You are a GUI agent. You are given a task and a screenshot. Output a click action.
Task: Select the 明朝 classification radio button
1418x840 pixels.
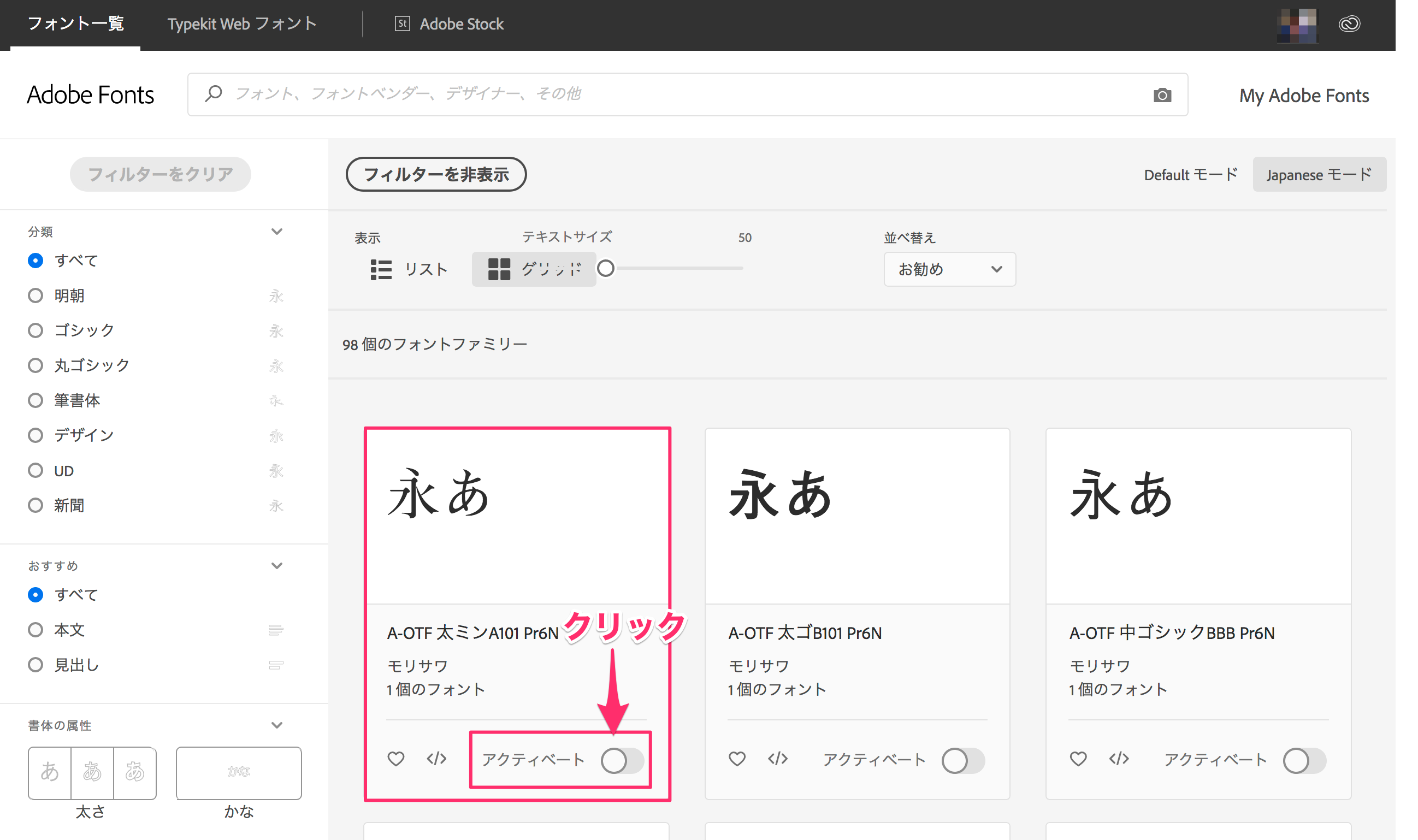point(36,295)
